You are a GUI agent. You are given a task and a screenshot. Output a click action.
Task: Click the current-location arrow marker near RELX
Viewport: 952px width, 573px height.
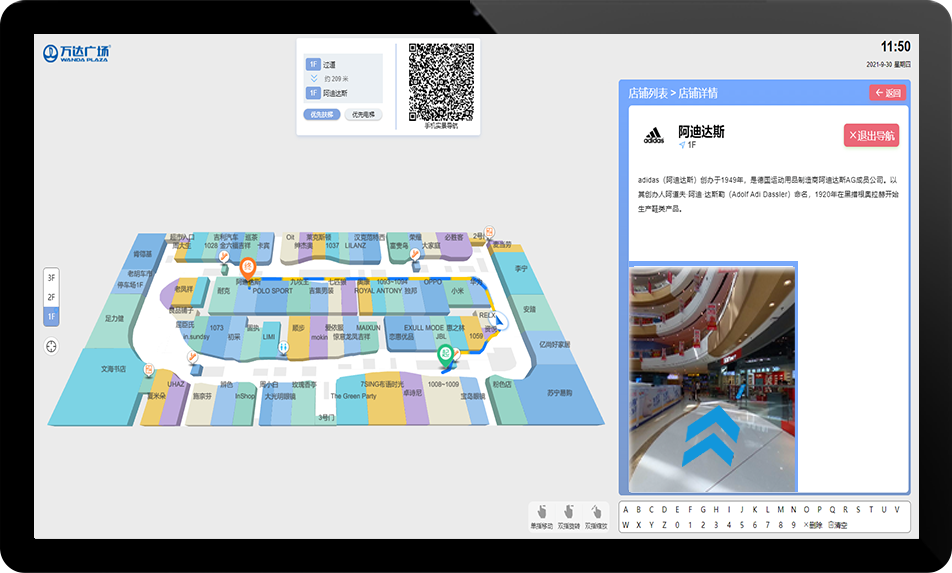[502, 322]
